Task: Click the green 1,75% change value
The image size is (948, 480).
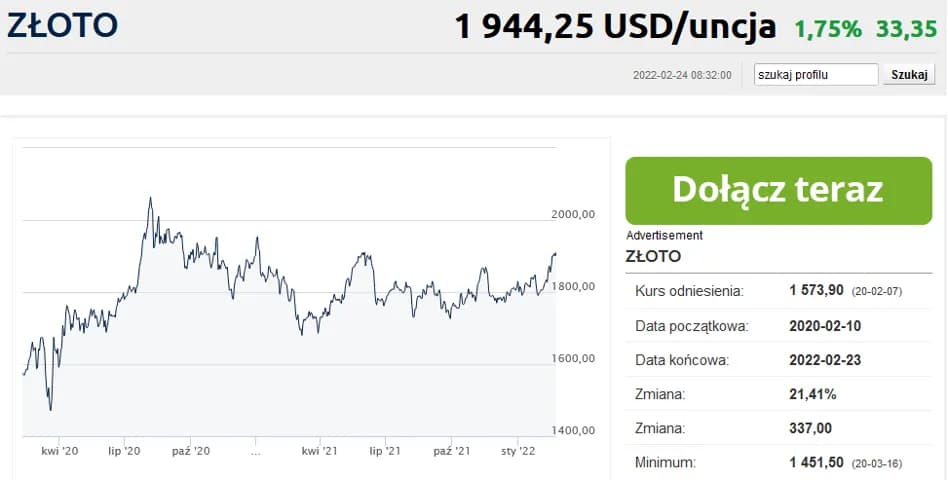Action: coord(828,29)
